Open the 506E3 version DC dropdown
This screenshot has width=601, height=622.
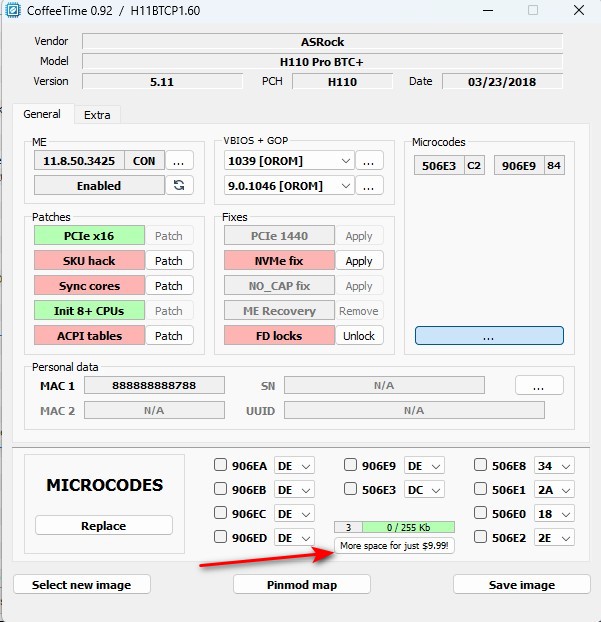pos(424,490)
